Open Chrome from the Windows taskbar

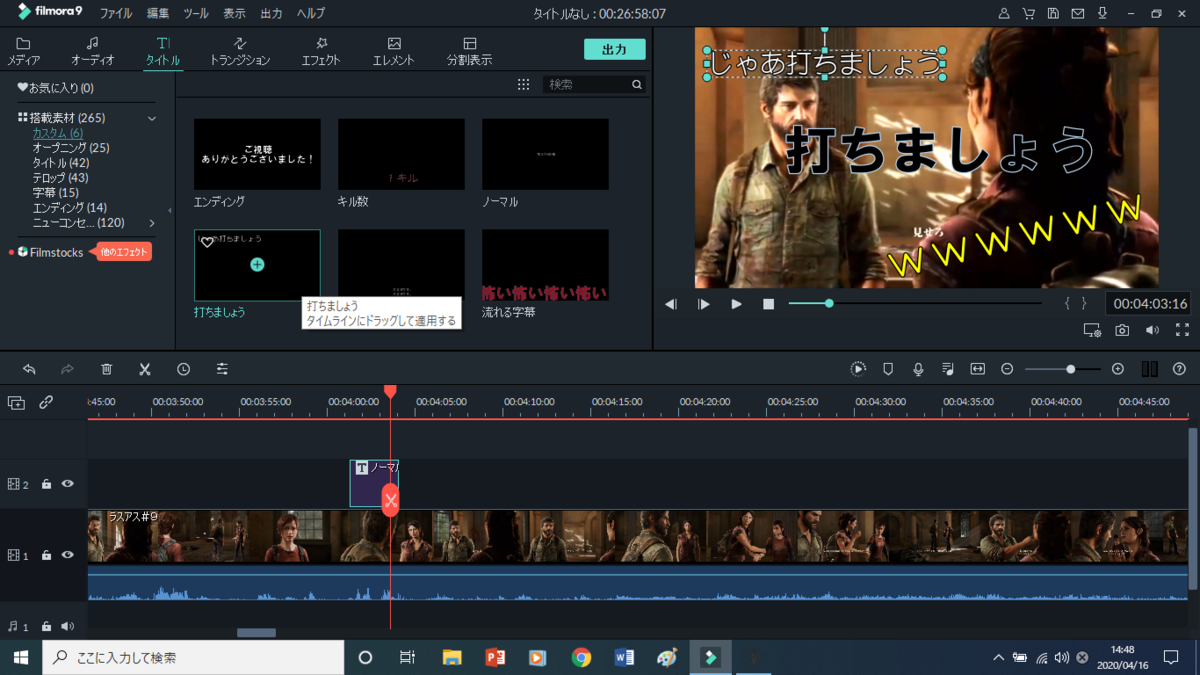[x=581, y=658]
